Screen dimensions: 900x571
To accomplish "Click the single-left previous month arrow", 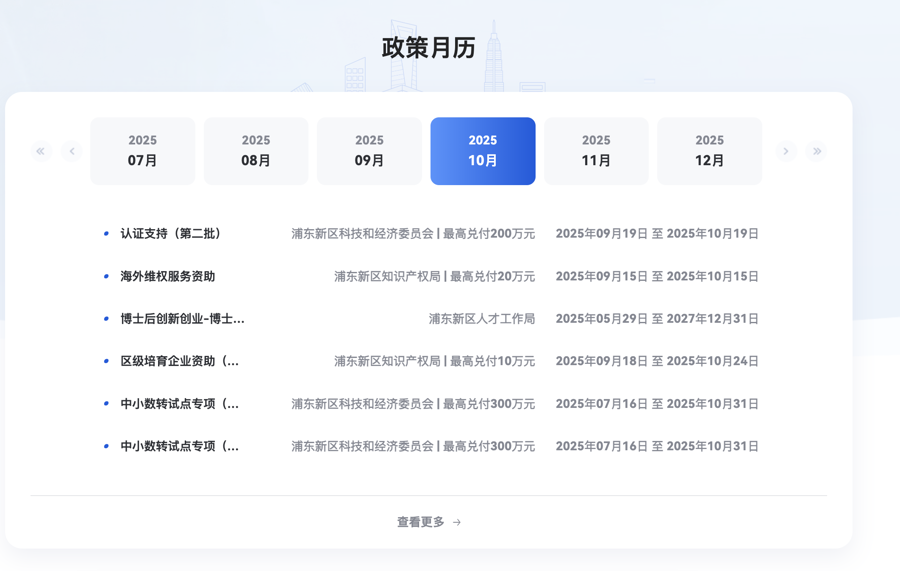I will pyautogui.click(x=72, y=151).
